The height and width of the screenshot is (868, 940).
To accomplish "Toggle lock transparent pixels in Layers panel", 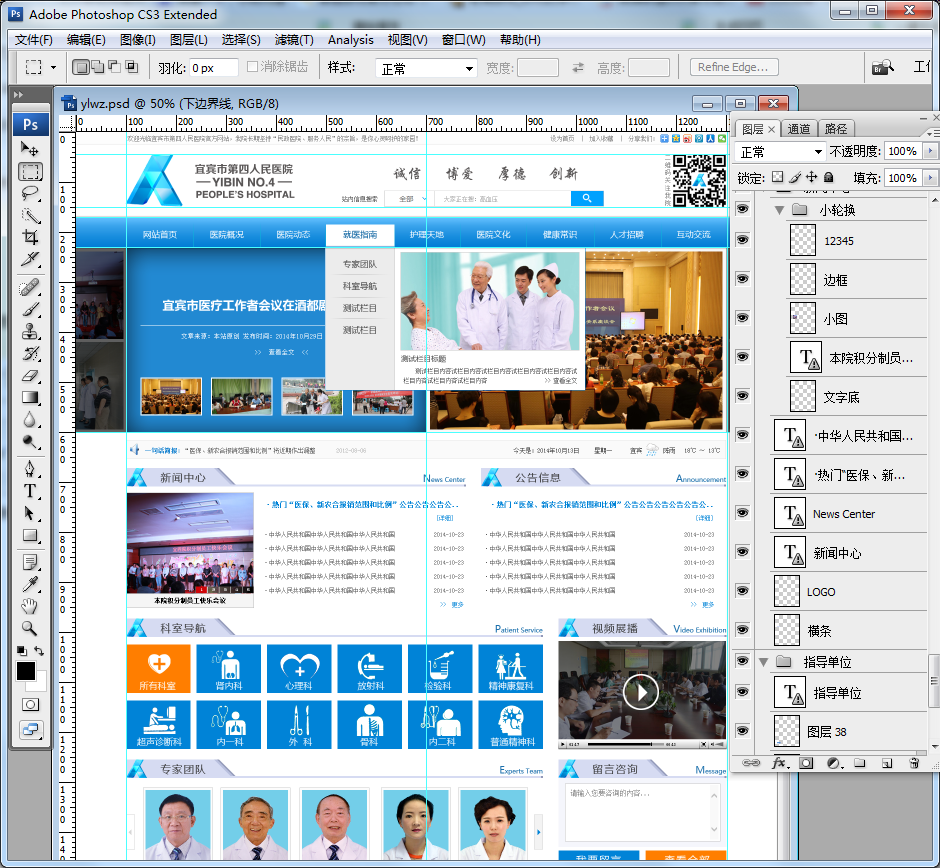I will point(778,177).
